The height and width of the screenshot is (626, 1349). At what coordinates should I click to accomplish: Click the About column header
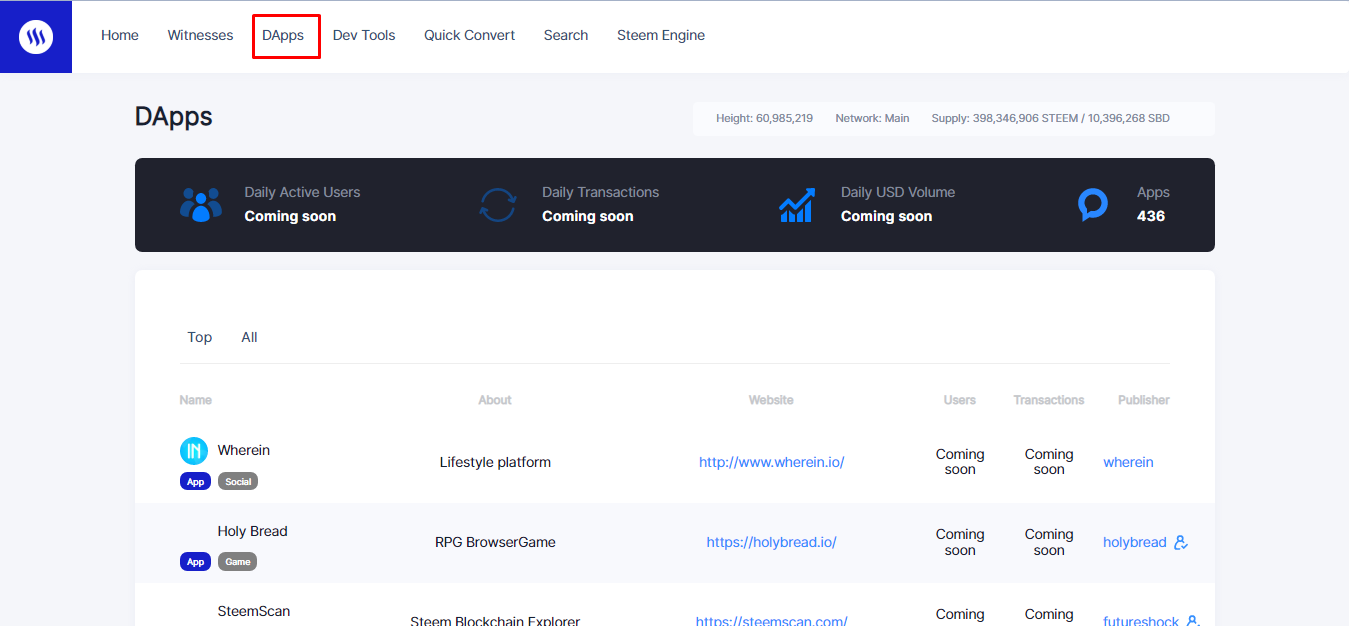click(495, 400)
